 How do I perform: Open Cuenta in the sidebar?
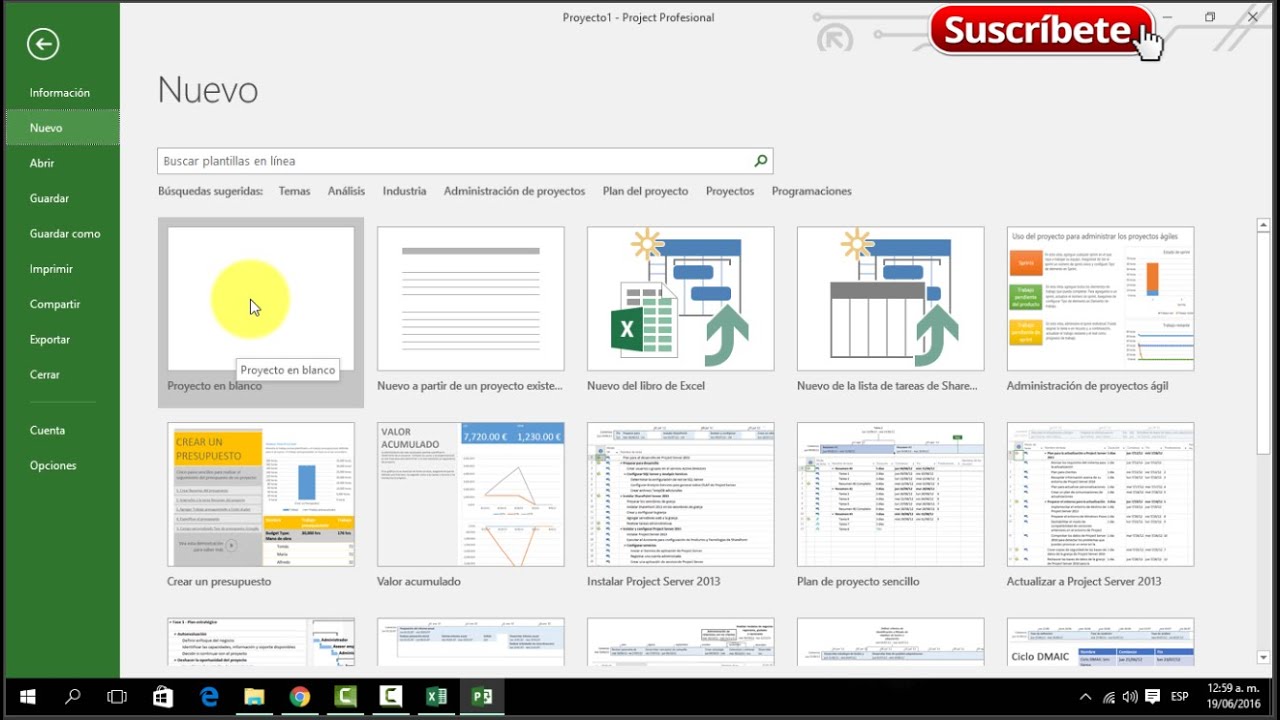60,430
